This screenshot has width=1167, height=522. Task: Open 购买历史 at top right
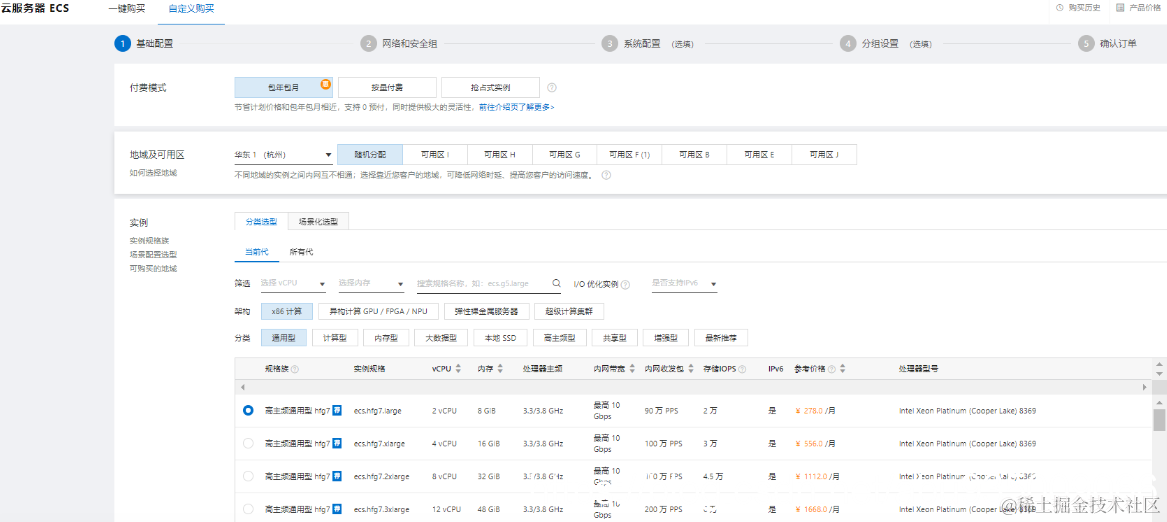[x=1078, y=7]
